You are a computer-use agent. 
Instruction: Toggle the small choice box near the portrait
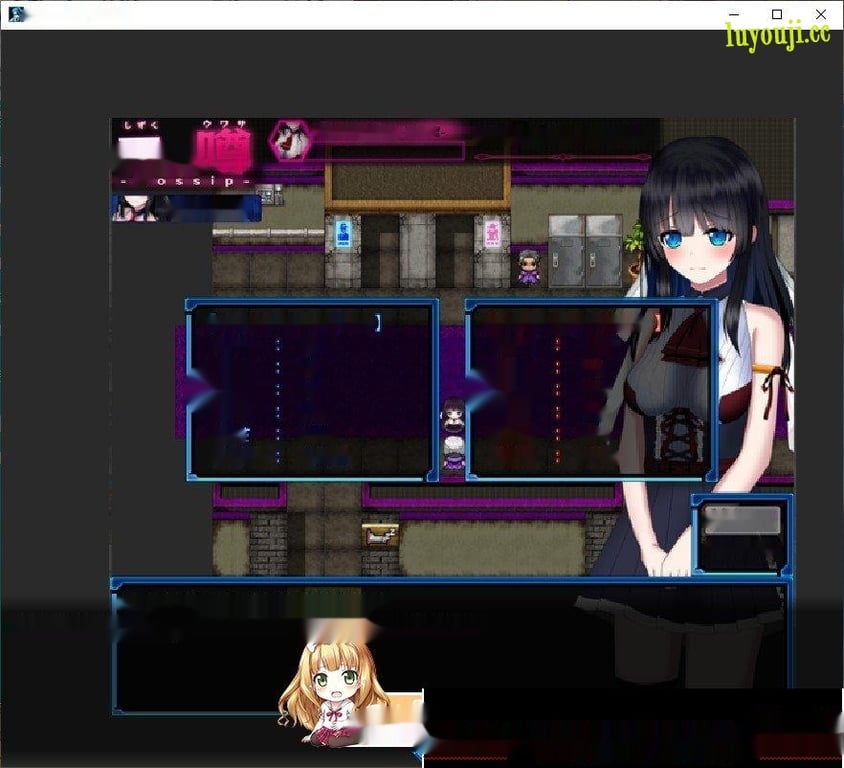click(743, 535)
